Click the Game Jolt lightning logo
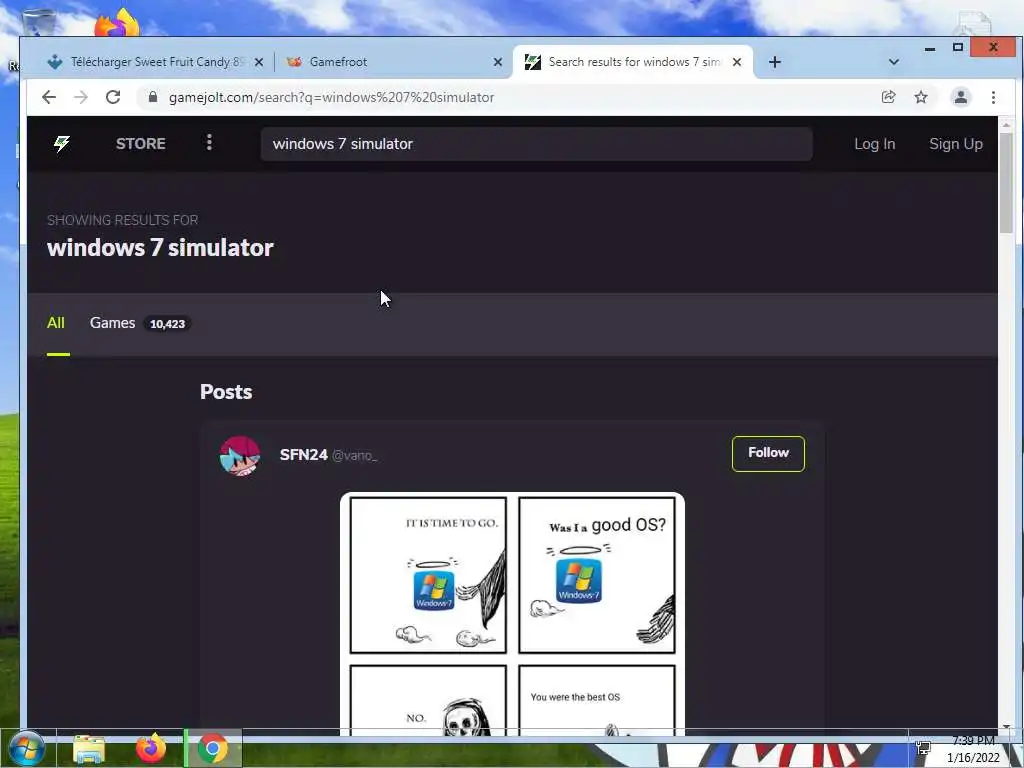Screen dimensions: 1024x768 [x=61, y=144]
